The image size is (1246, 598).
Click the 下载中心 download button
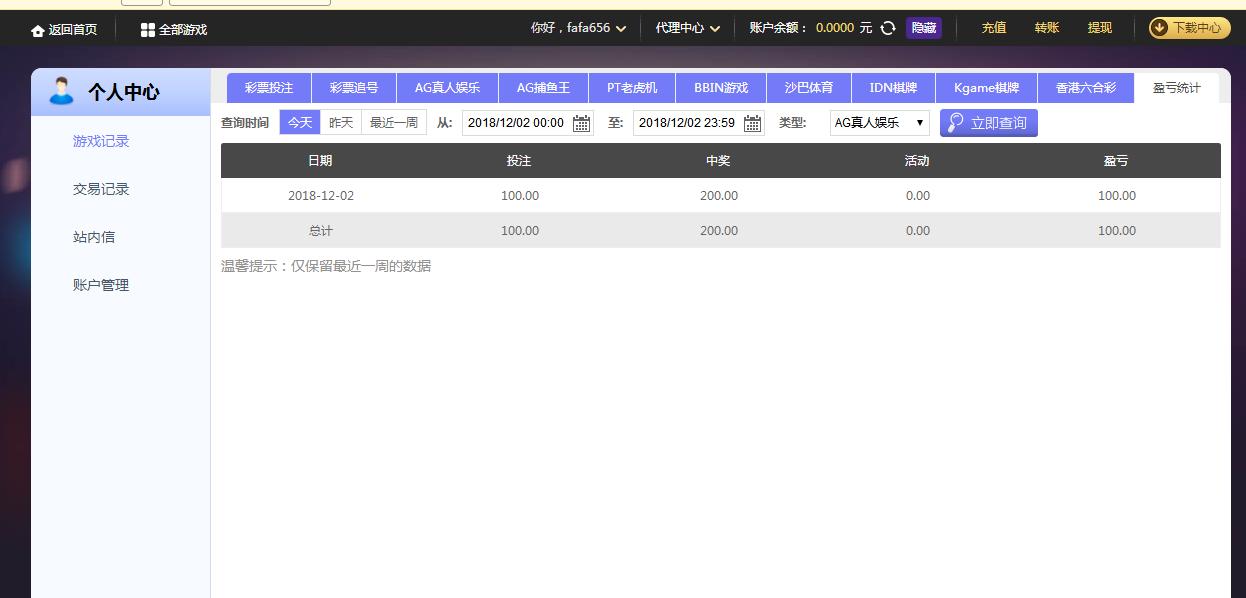[1189, 28]
